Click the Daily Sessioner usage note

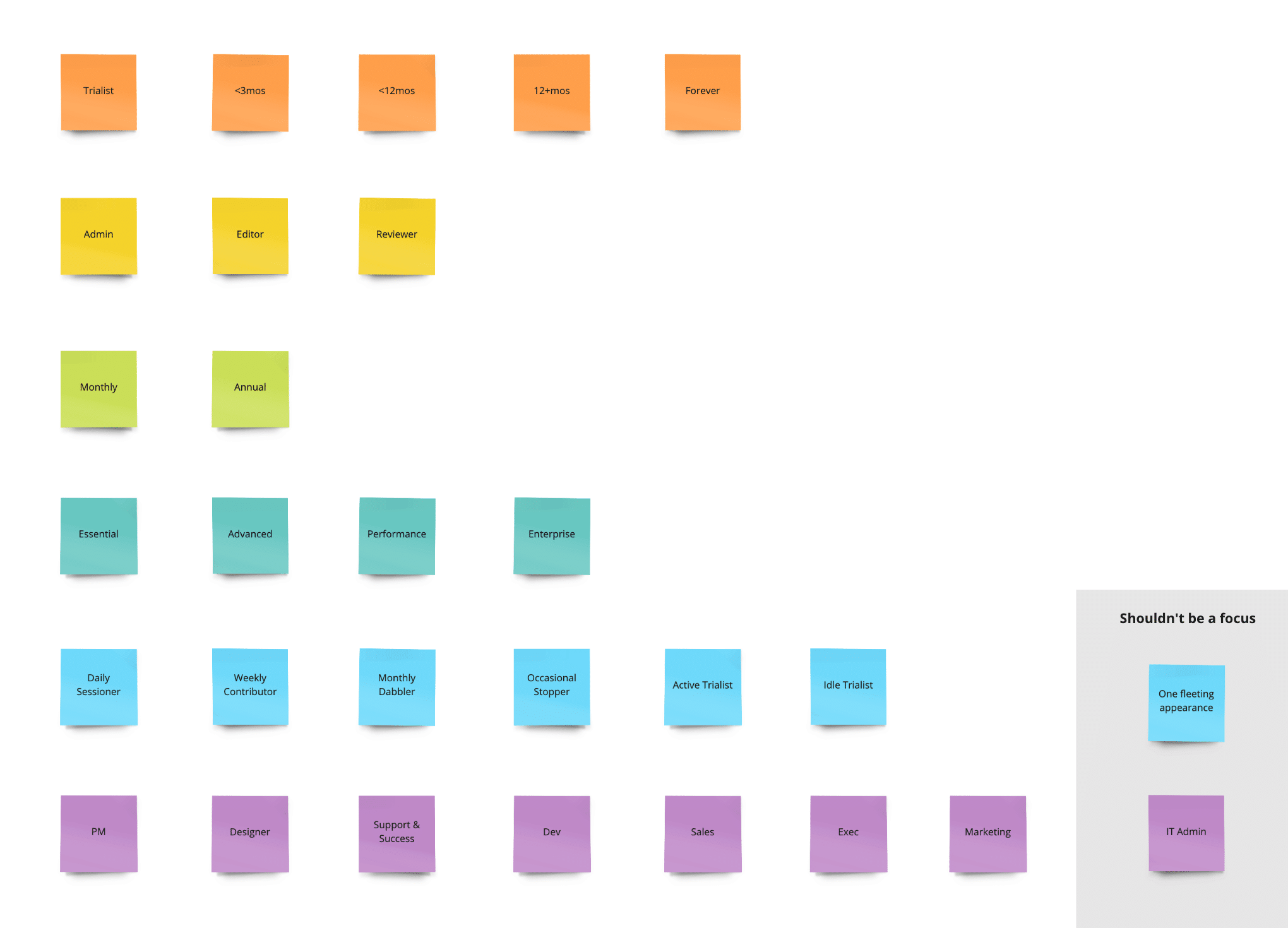coord(98,684)
